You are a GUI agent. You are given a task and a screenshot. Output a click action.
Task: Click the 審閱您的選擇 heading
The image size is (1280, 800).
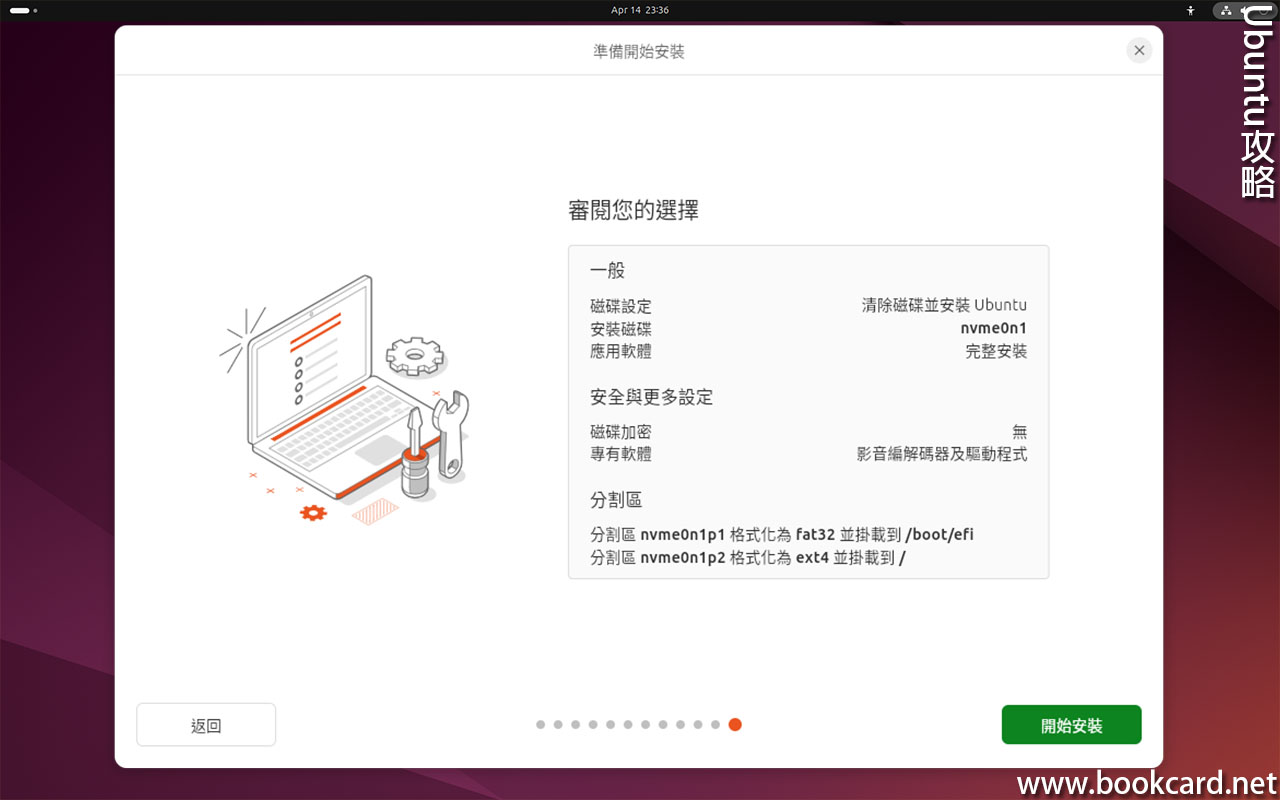tap(633, 210)
